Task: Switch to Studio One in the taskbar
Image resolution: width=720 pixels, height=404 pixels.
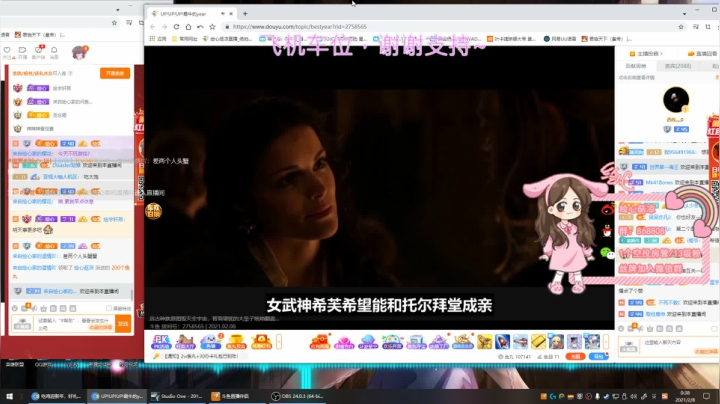Action: coord(177,396)
